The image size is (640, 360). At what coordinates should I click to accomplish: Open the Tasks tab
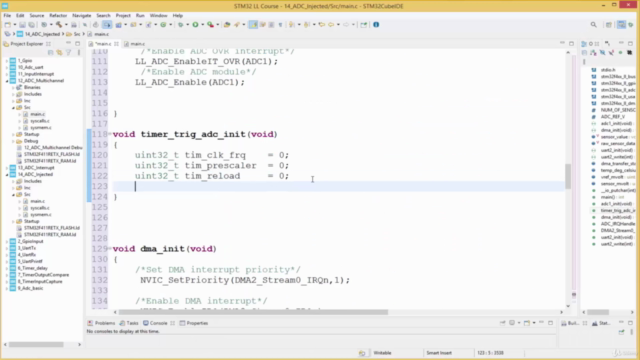tap(129, 323)
